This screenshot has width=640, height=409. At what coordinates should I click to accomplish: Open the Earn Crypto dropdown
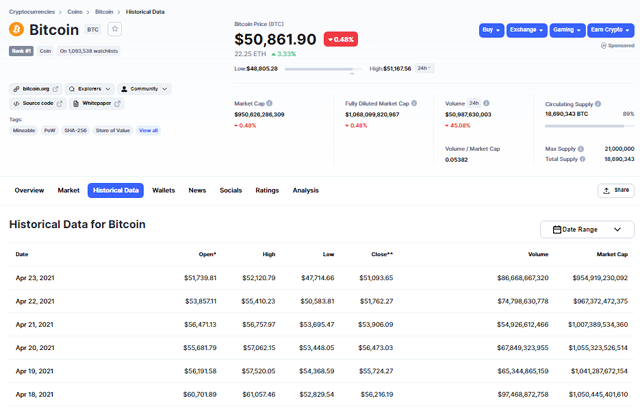[611, 30]
